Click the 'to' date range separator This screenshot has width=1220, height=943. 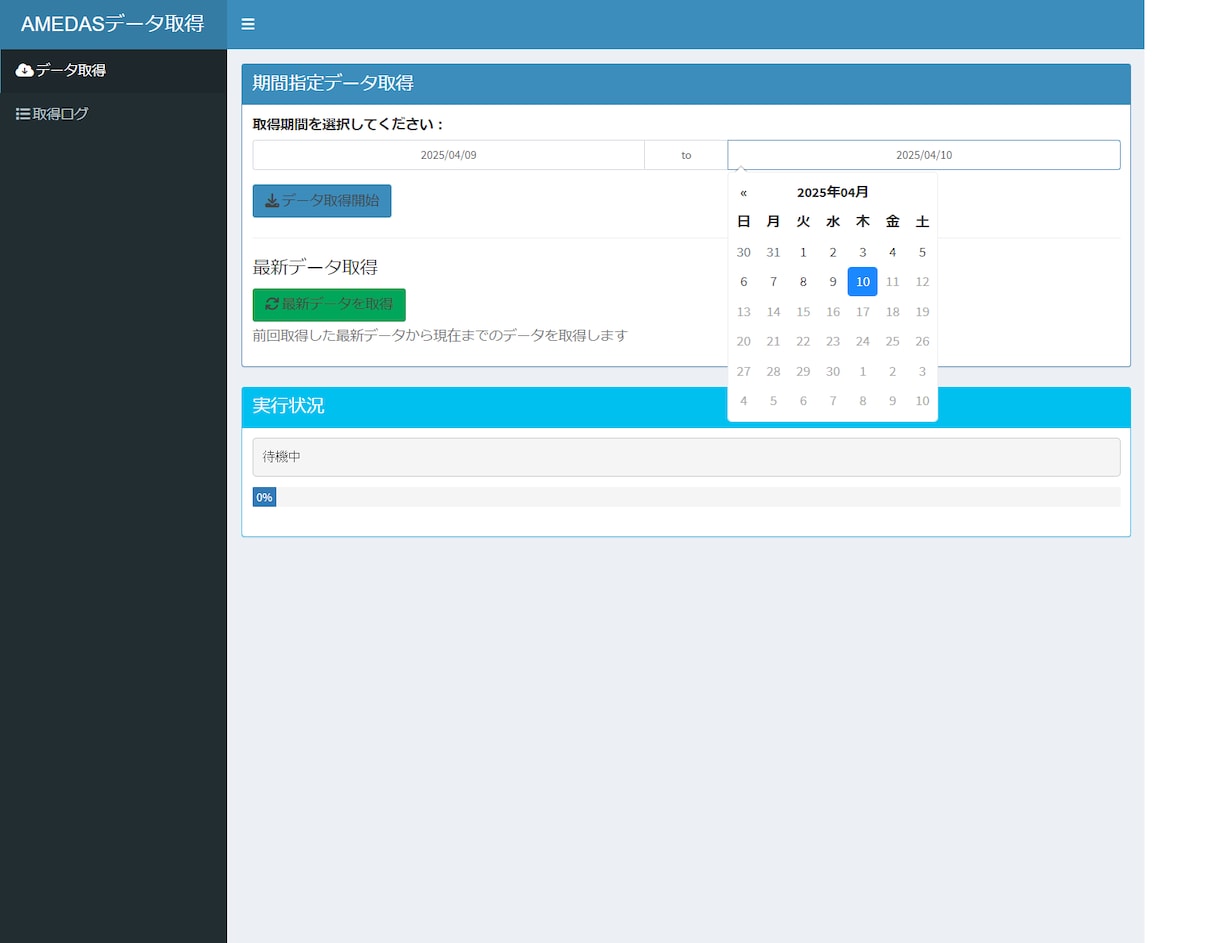pos(686,155)
